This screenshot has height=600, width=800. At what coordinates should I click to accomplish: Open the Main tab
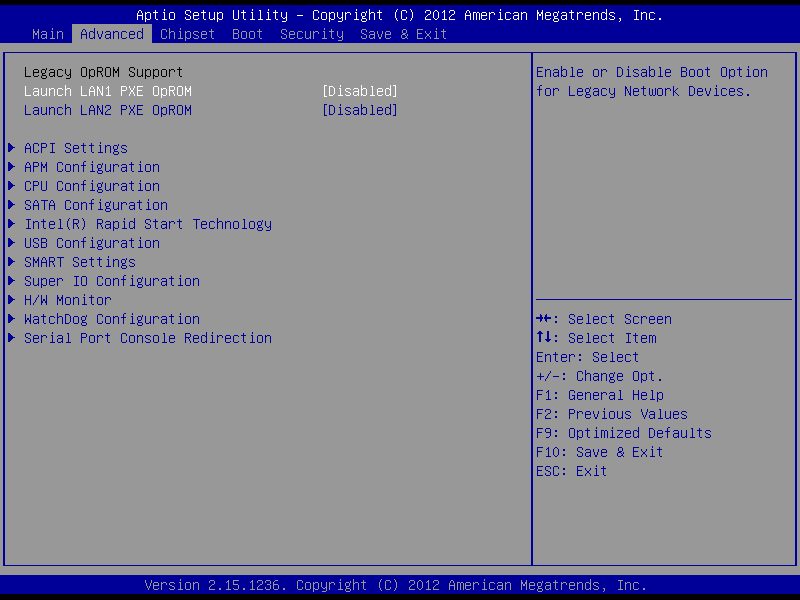point(48,34)
